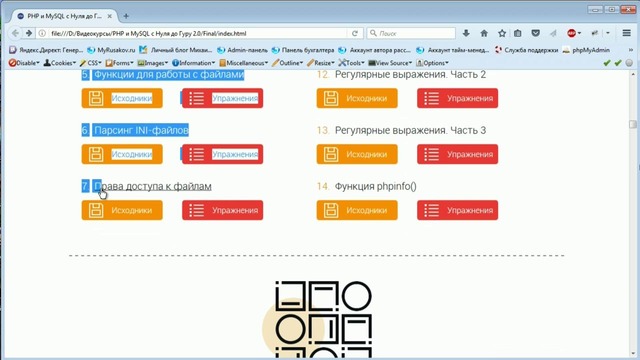640x360 pixels.
Task: Click Упражнения button under lesson 6
Action: tap(222, 154)
